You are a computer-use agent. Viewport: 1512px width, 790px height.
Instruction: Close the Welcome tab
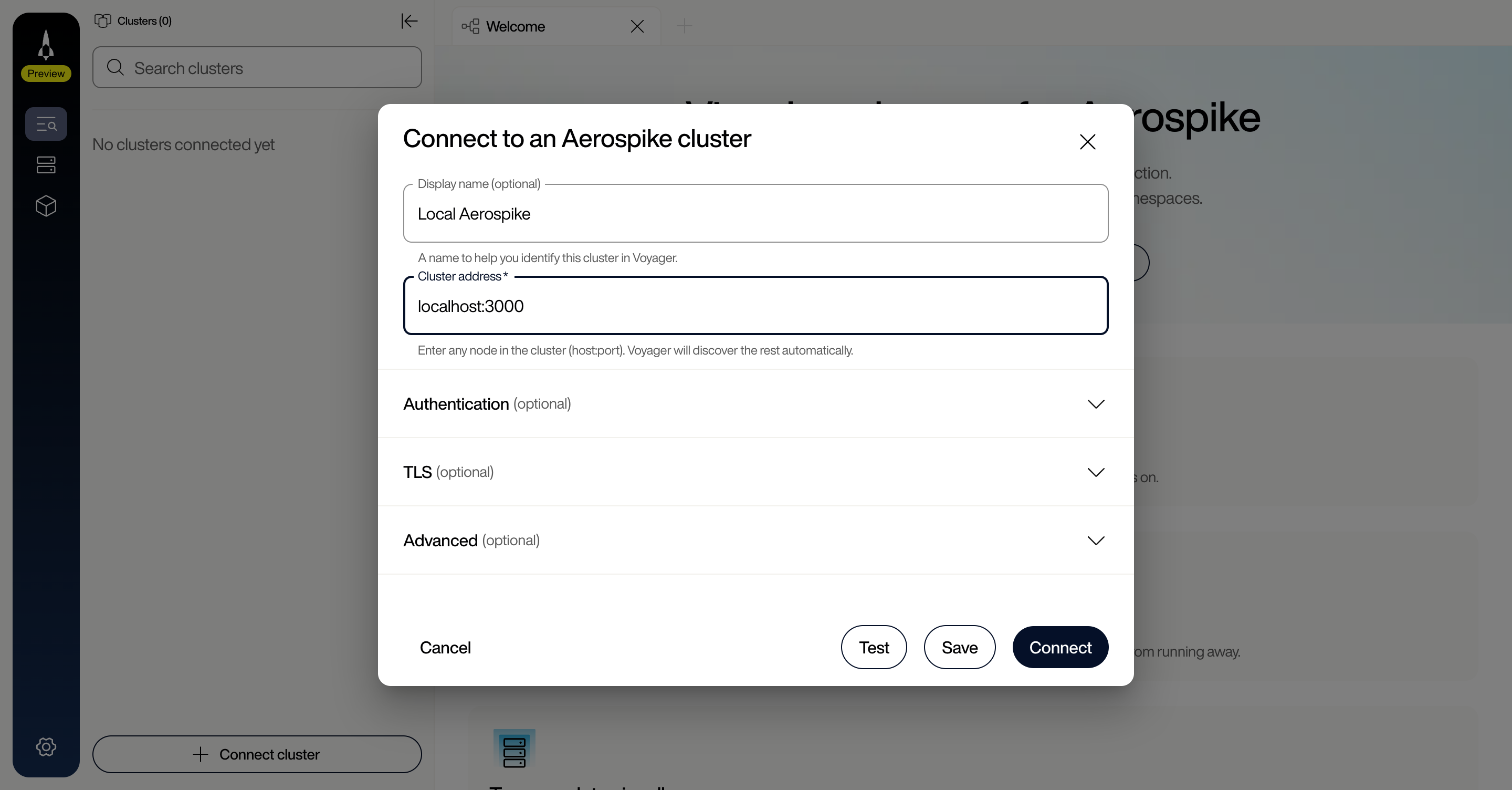(x=637, y=26)
